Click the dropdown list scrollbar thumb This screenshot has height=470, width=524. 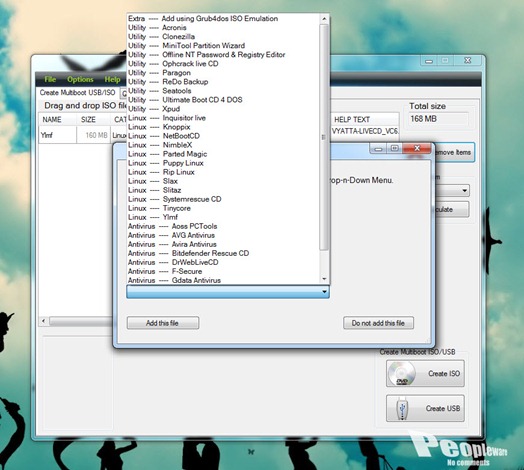pyautogui.click(x=323, y=137)
